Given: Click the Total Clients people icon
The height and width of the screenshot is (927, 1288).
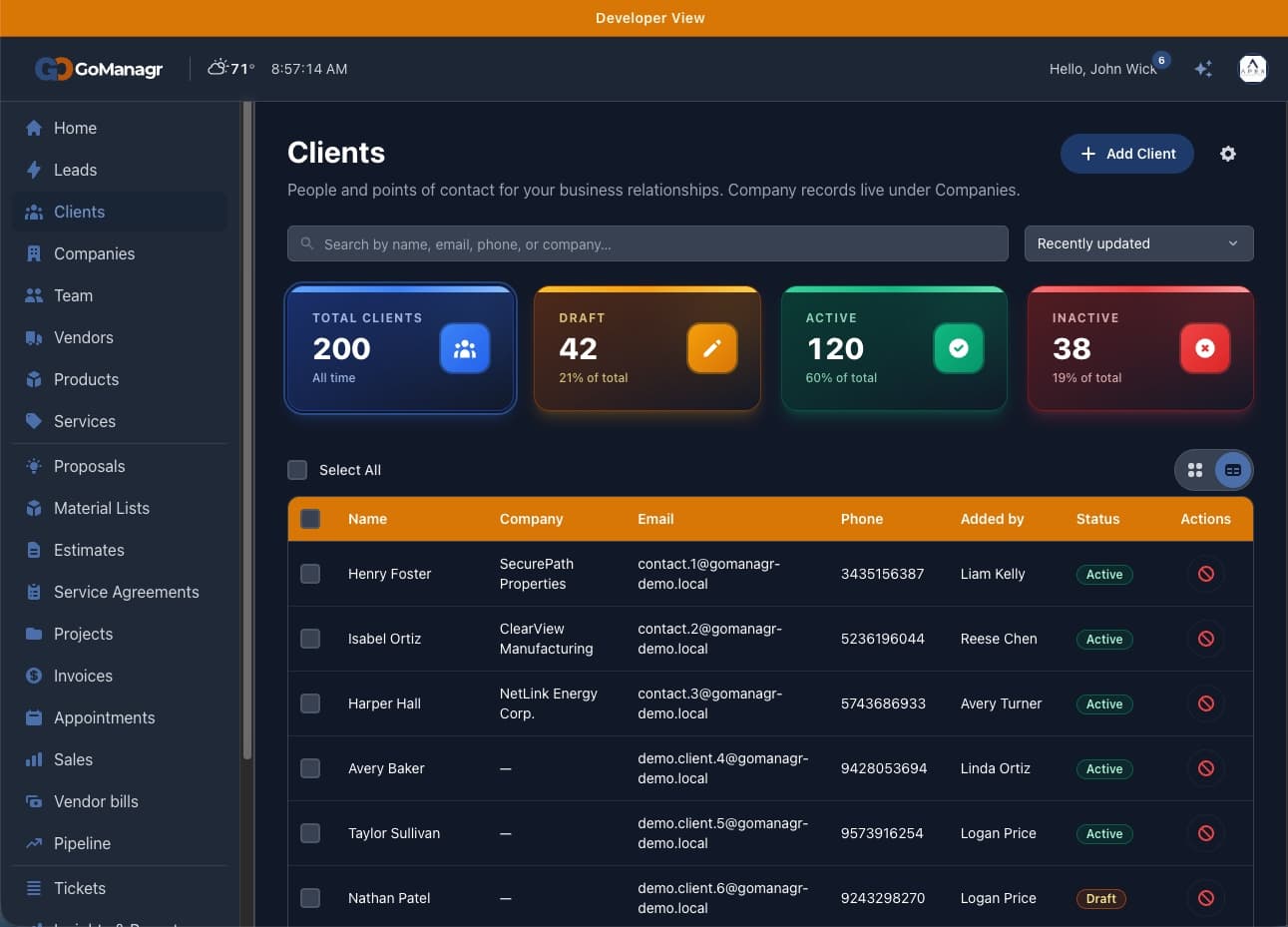Looking at the screenshot, I should click(465, 348).
